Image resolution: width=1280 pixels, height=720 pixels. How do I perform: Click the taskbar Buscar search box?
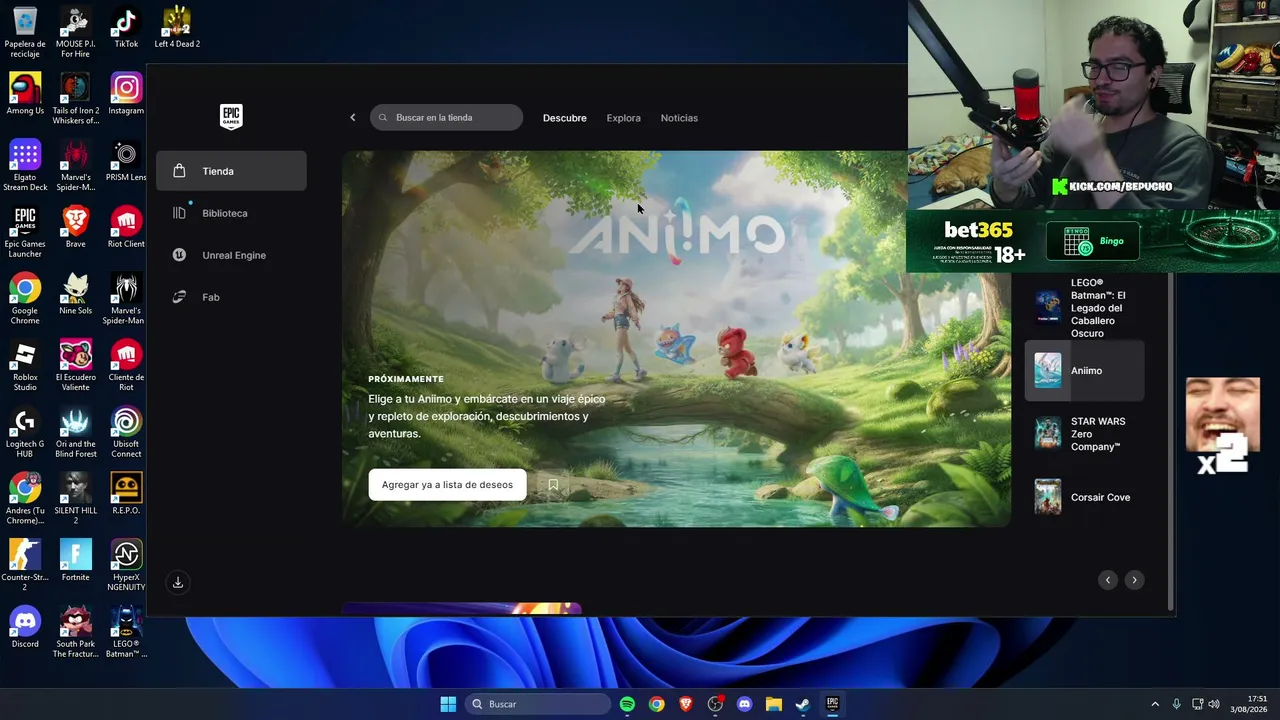(x=539, y=704)
